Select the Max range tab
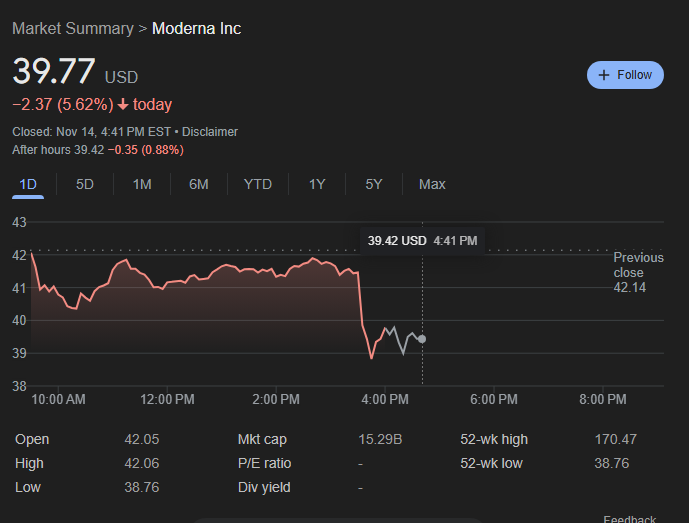The height and width of the screenshot is (523, 689). 432,184
